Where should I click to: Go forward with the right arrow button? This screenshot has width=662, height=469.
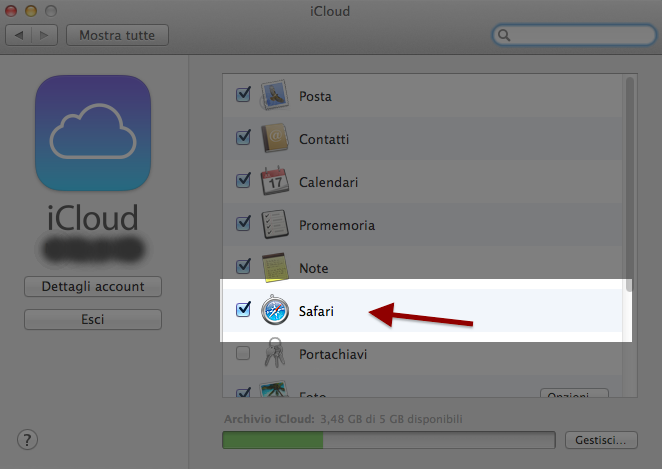[x=44, y=35]
